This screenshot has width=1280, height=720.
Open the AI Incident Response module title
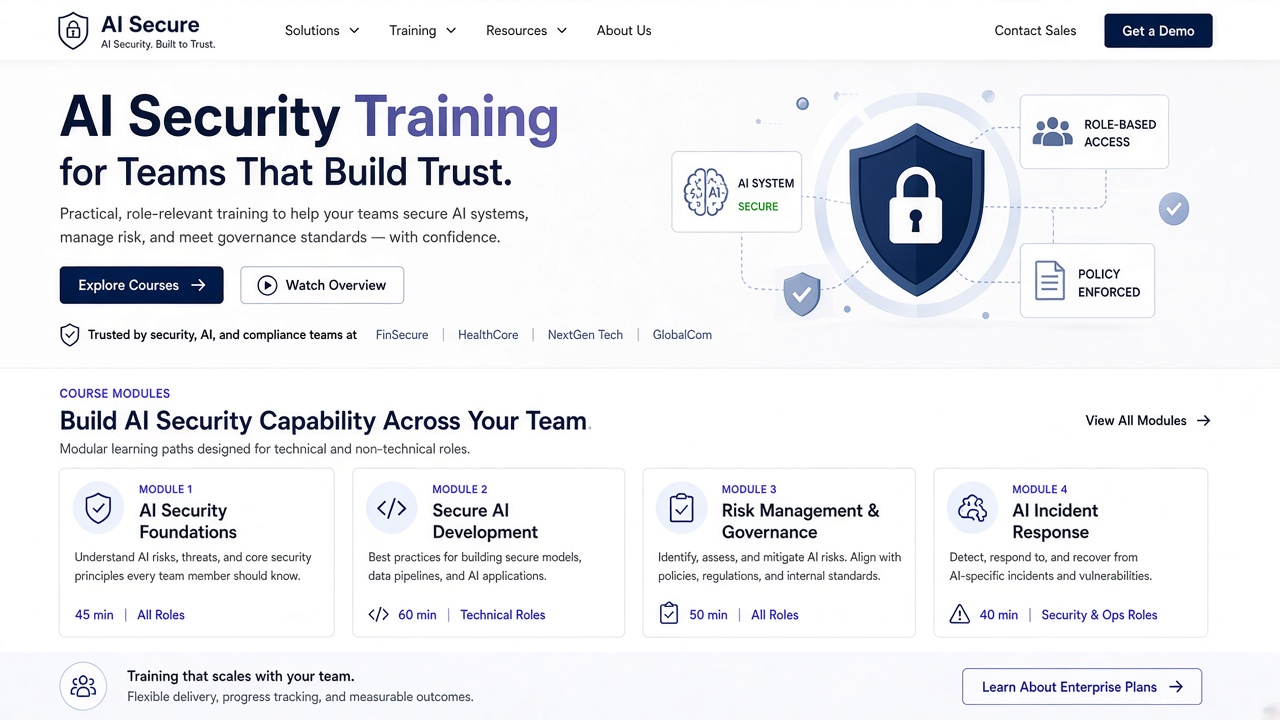click(x=1055, y=521)
